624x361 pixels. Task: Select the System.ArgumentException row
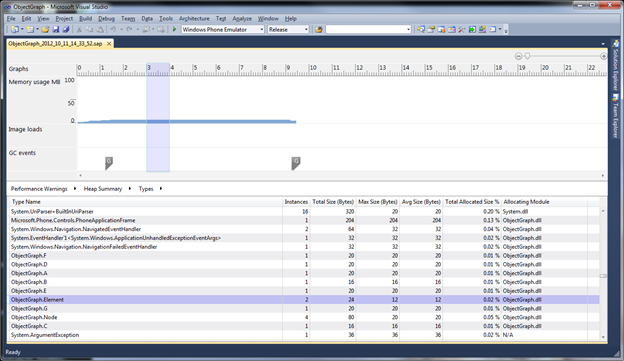pos(304,335)
